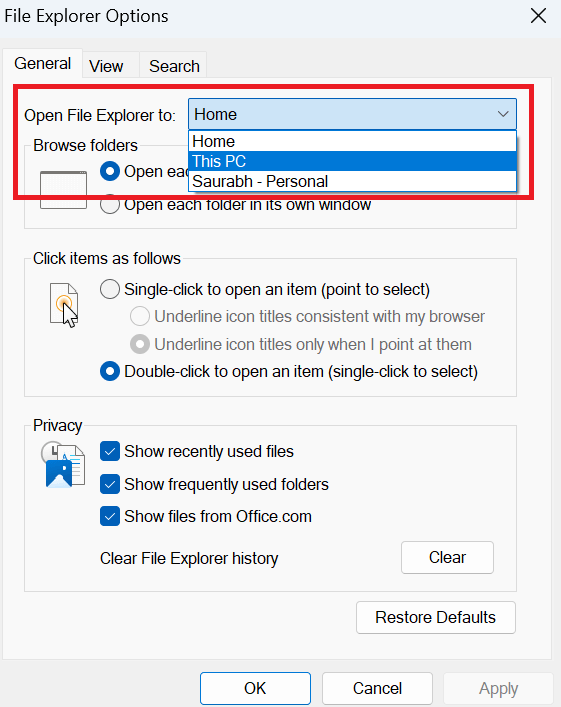Choose Saurabh - Personal from the list

[x=352, y=181]
